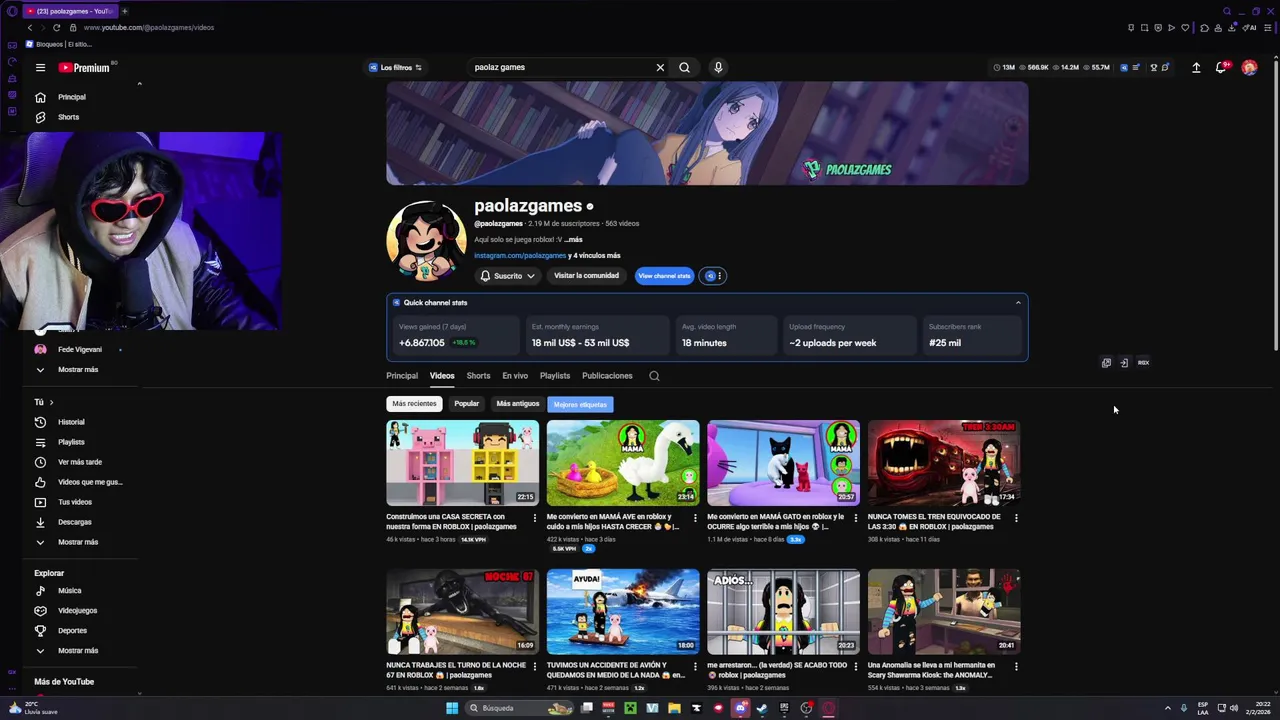Open browser AI assistant button
1280x720 pixels.
(1250, 28)
